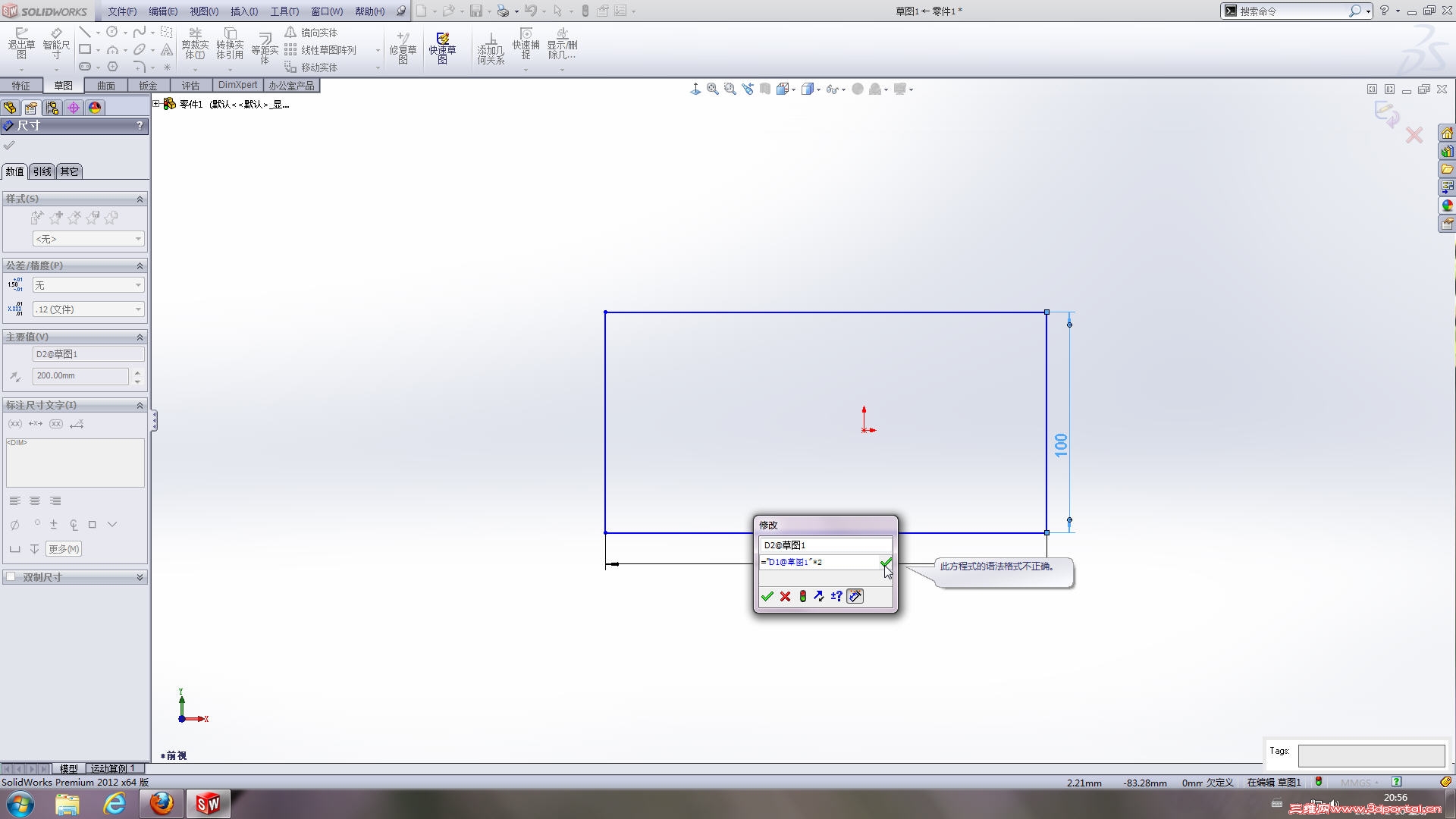Click the equation input field in Modify dialog
The image size is (1456, 819).
coord(817,563)
